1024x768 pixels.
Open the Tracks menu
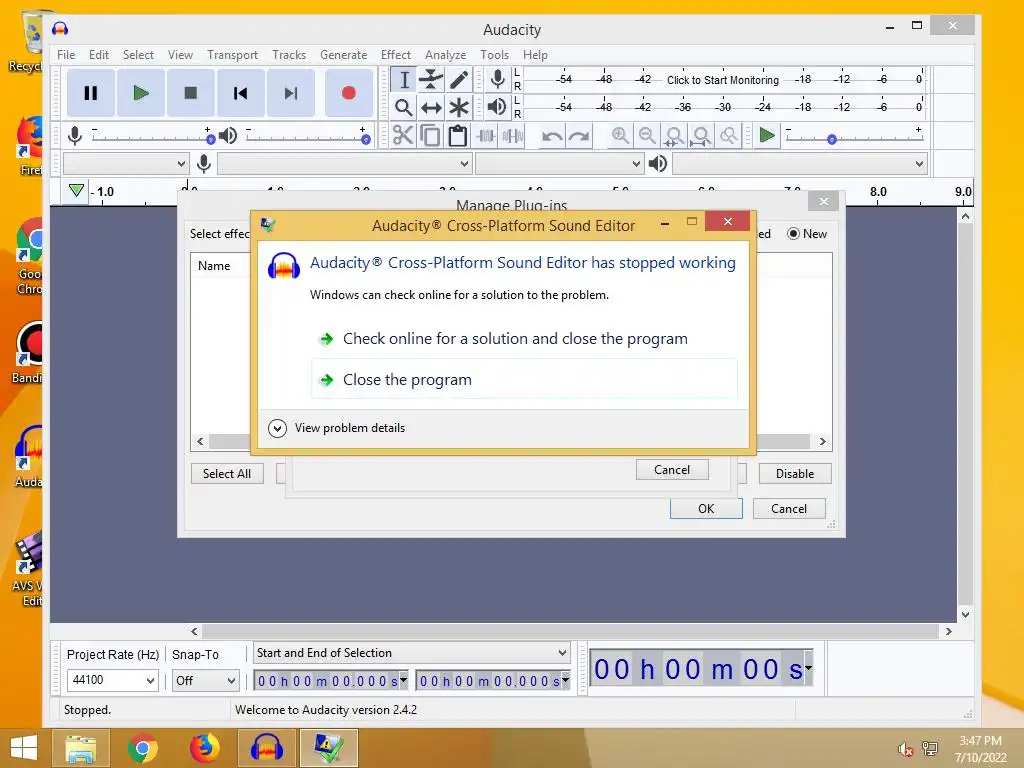[289, 55]
